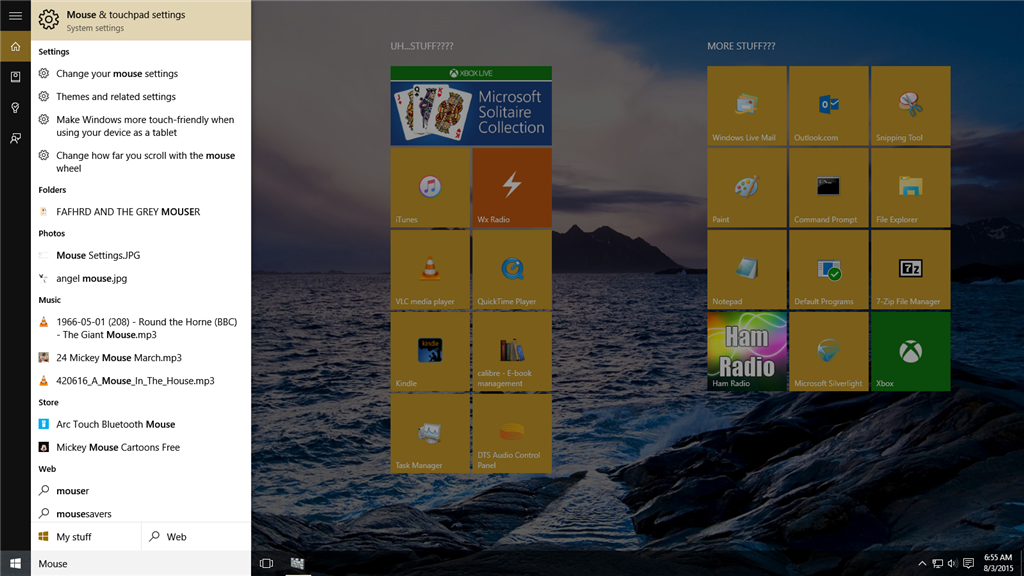Show hidden icons in system tray
The height and width of the screenshot is (576, 1024).
922,564
